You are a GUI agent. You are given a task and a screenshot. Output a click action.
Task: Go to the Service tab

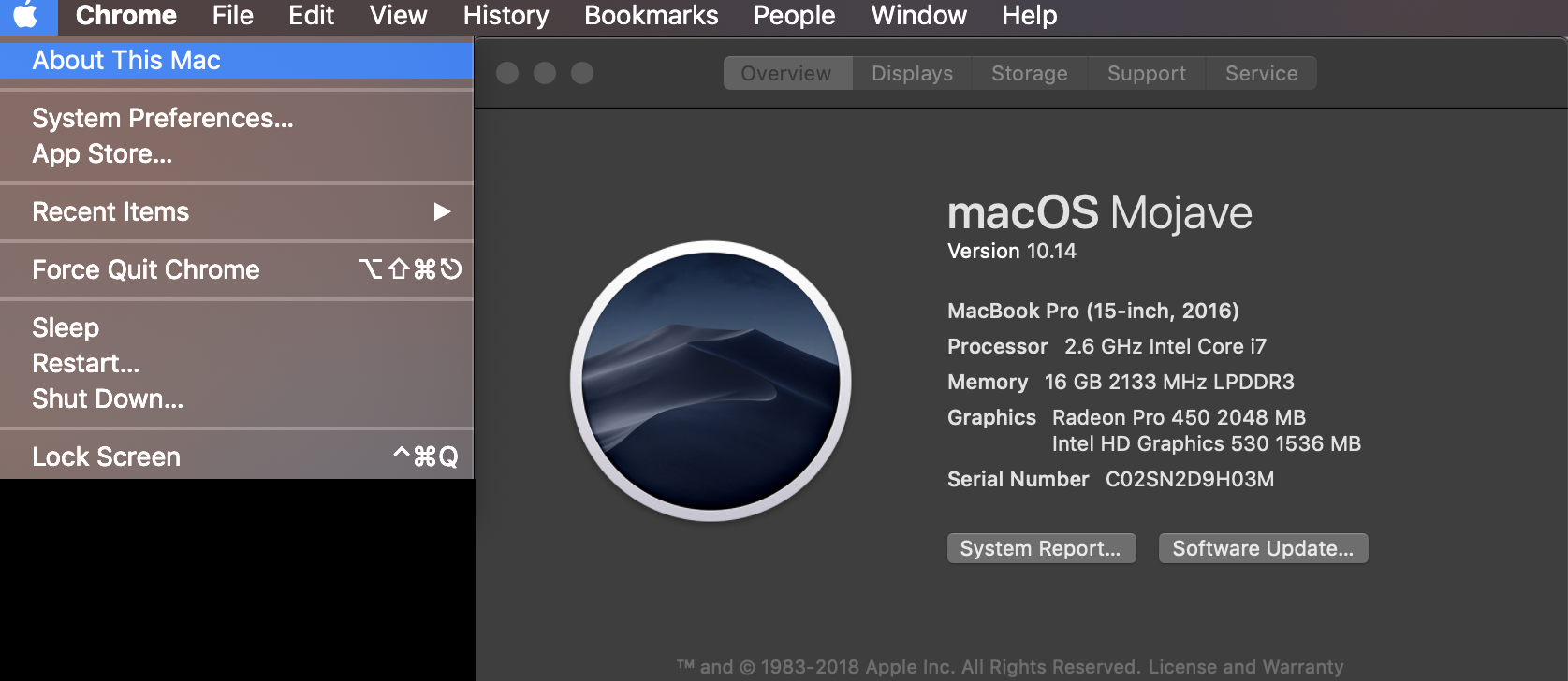pyautogui.click(x=1261, y=74)
